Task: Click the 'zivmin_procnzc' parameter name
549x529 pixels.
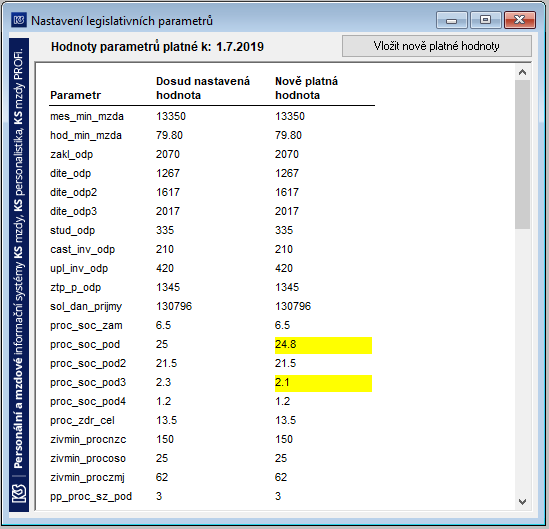Action: tap(88, 440)
